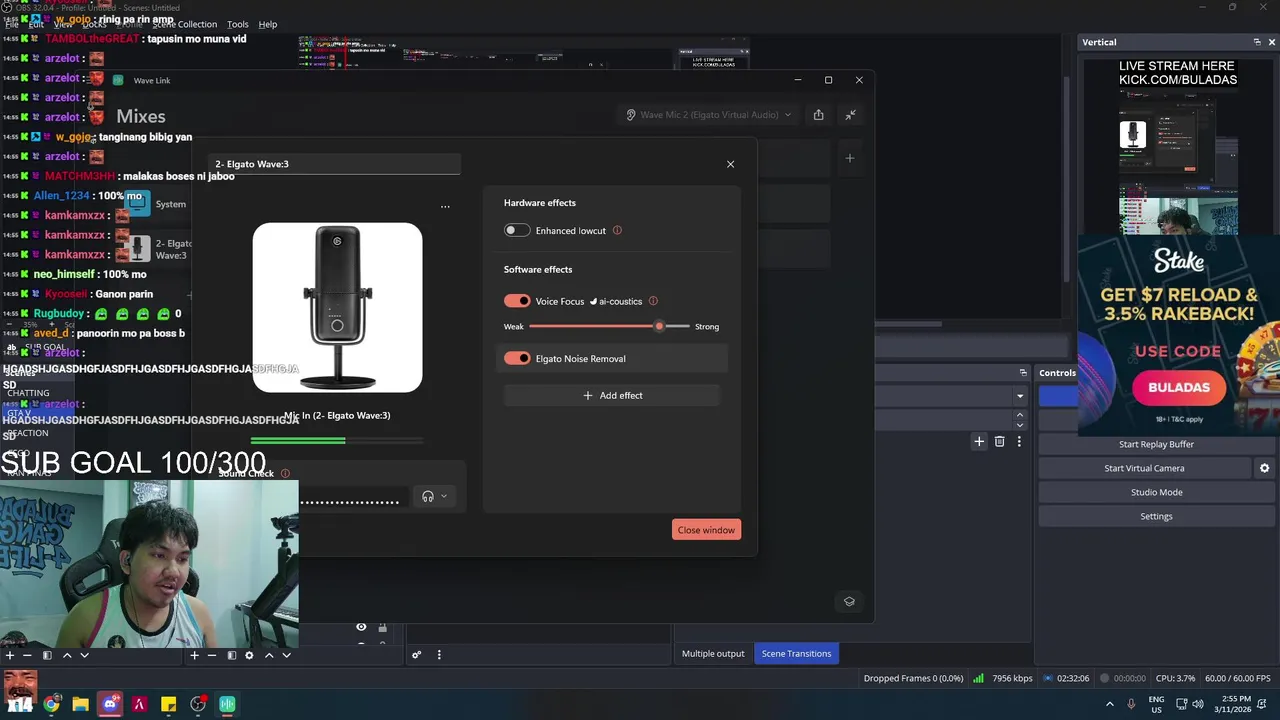Screen dimensions: 1280x720
Task: Open Google Chrome from taskbar
Action: (51, 704)
